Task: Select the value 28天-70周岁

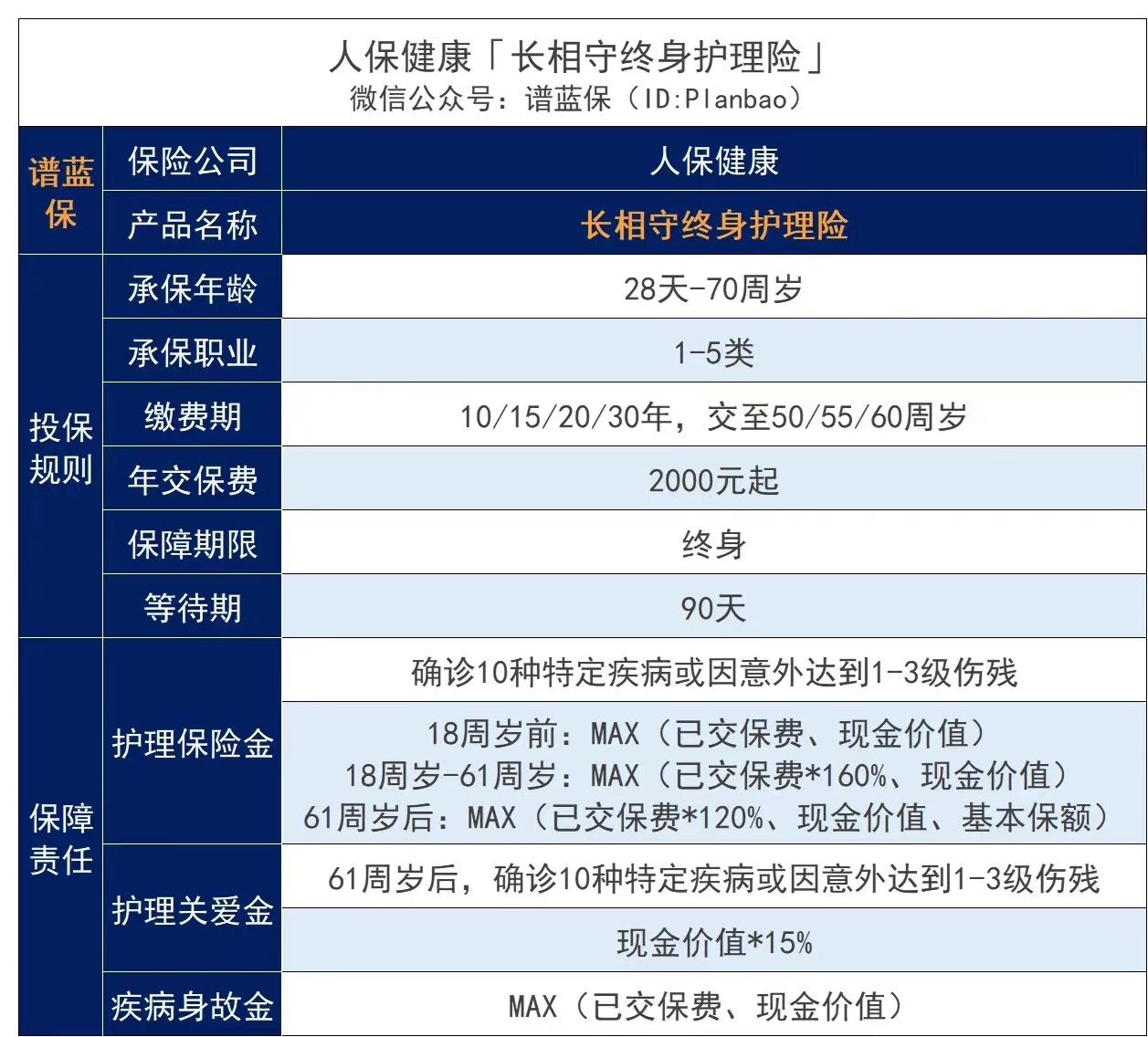Action: click(714, 288)
